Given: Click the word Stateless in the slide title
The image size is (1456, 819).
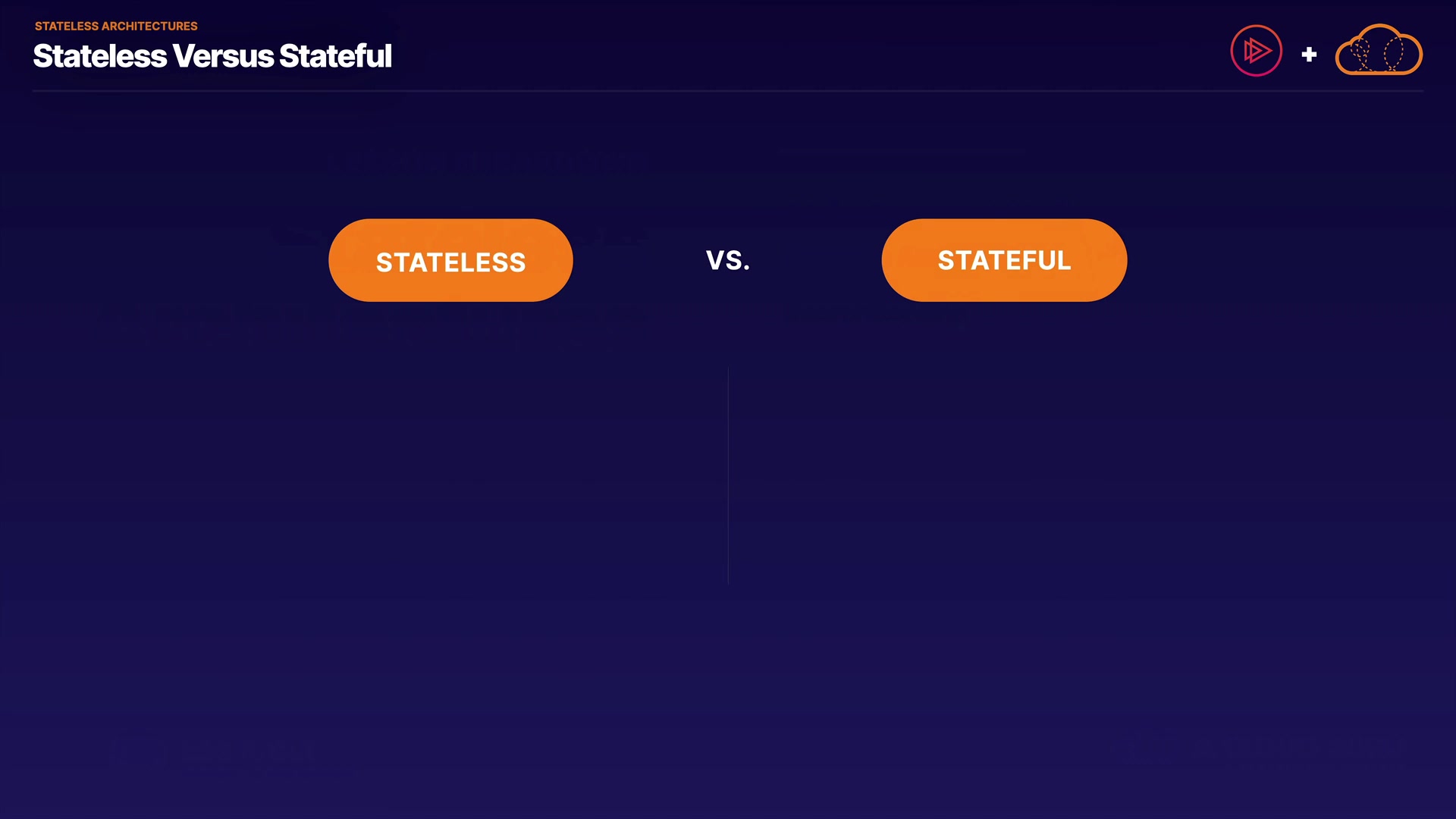Looking at the screenshot, I should (100, 56).
